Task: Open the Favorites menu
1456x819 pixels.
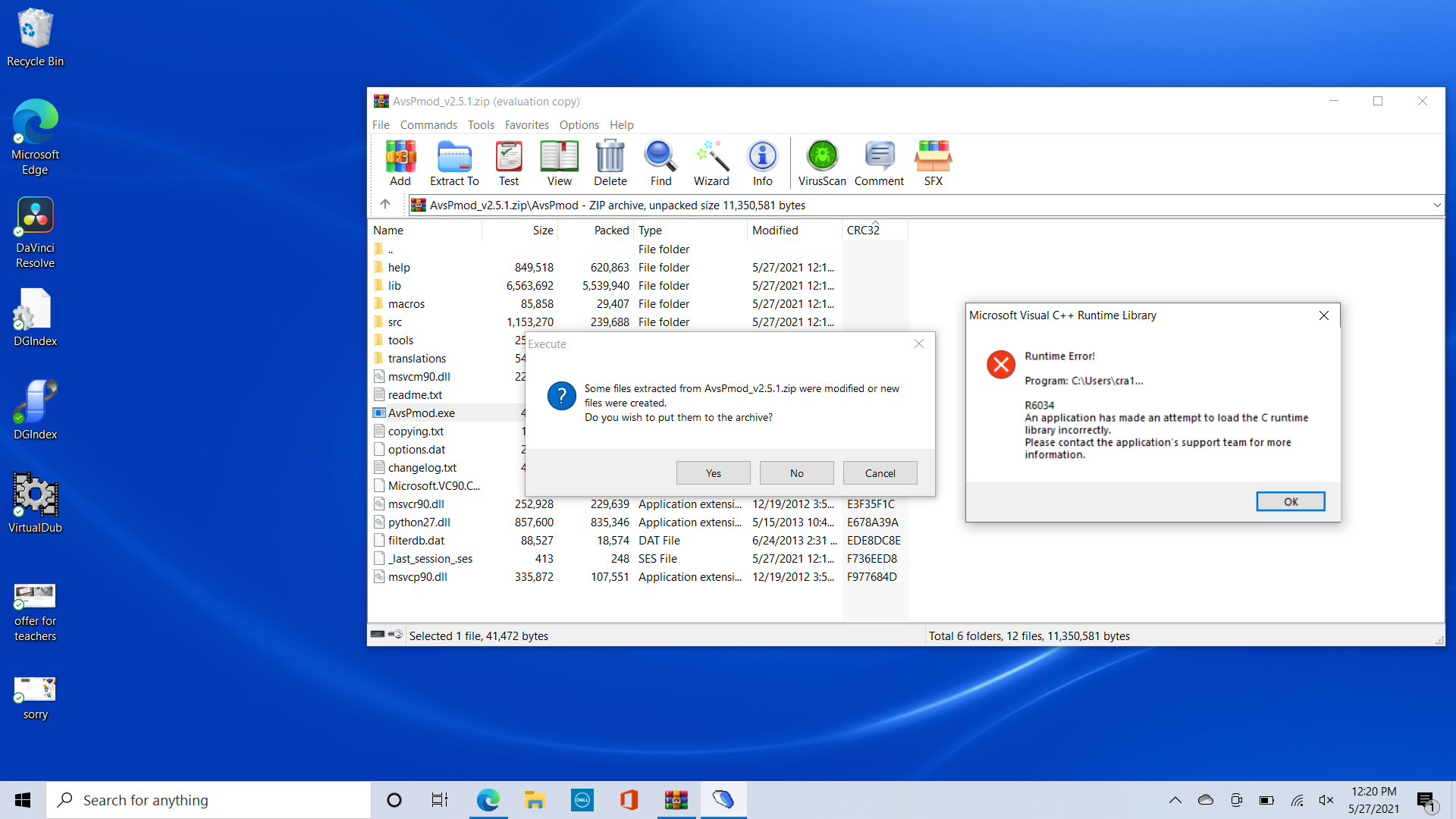Action: click(x=526, y=124)
